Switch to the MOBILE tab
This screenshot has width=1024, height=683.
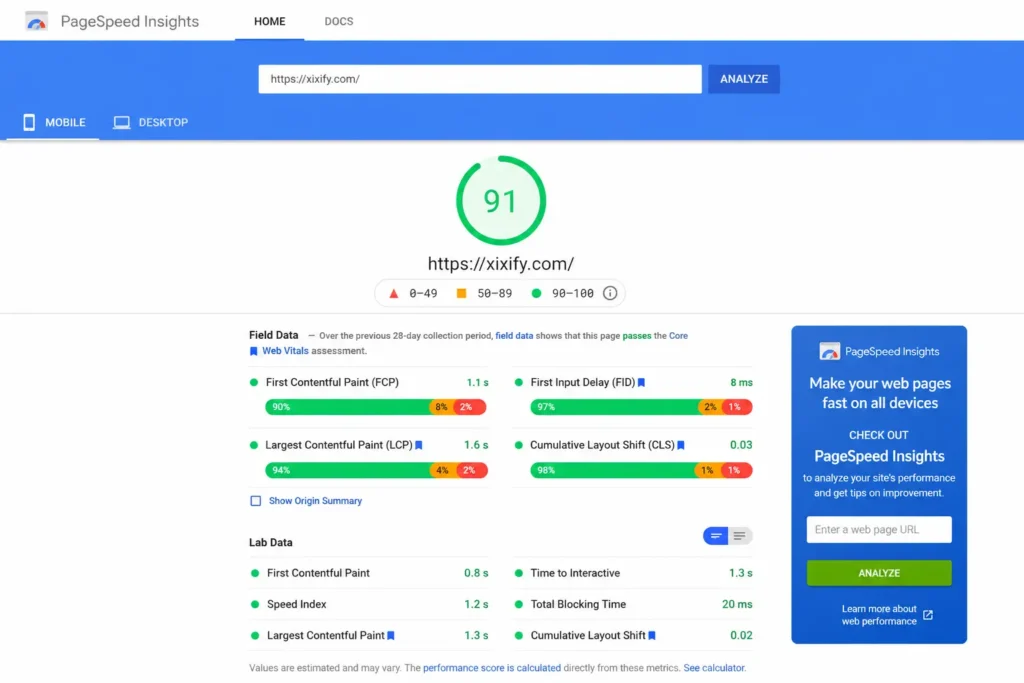tap(54, 122)
